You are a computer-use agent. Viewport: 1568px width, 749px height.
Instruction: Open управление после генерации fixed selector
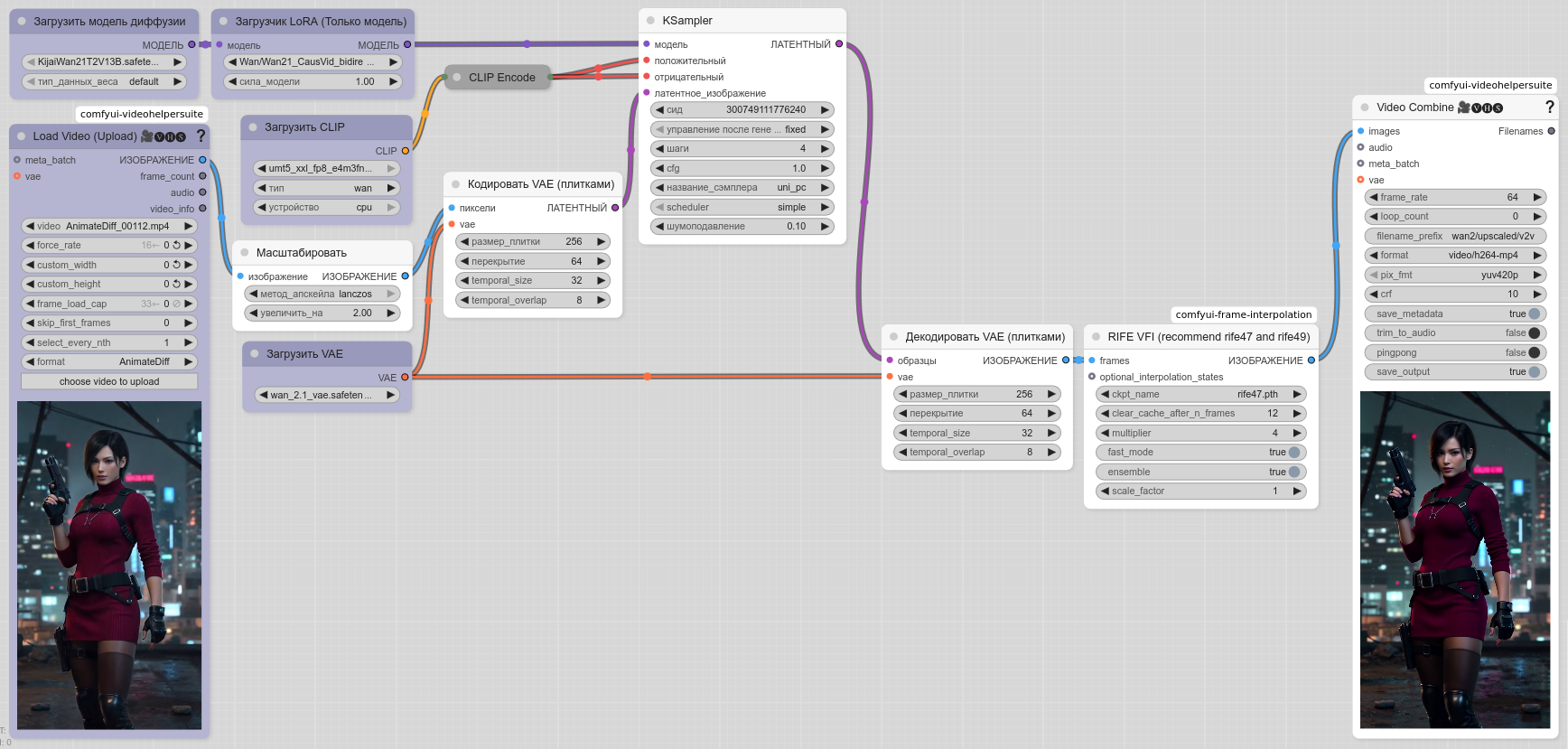pos(742,130)
